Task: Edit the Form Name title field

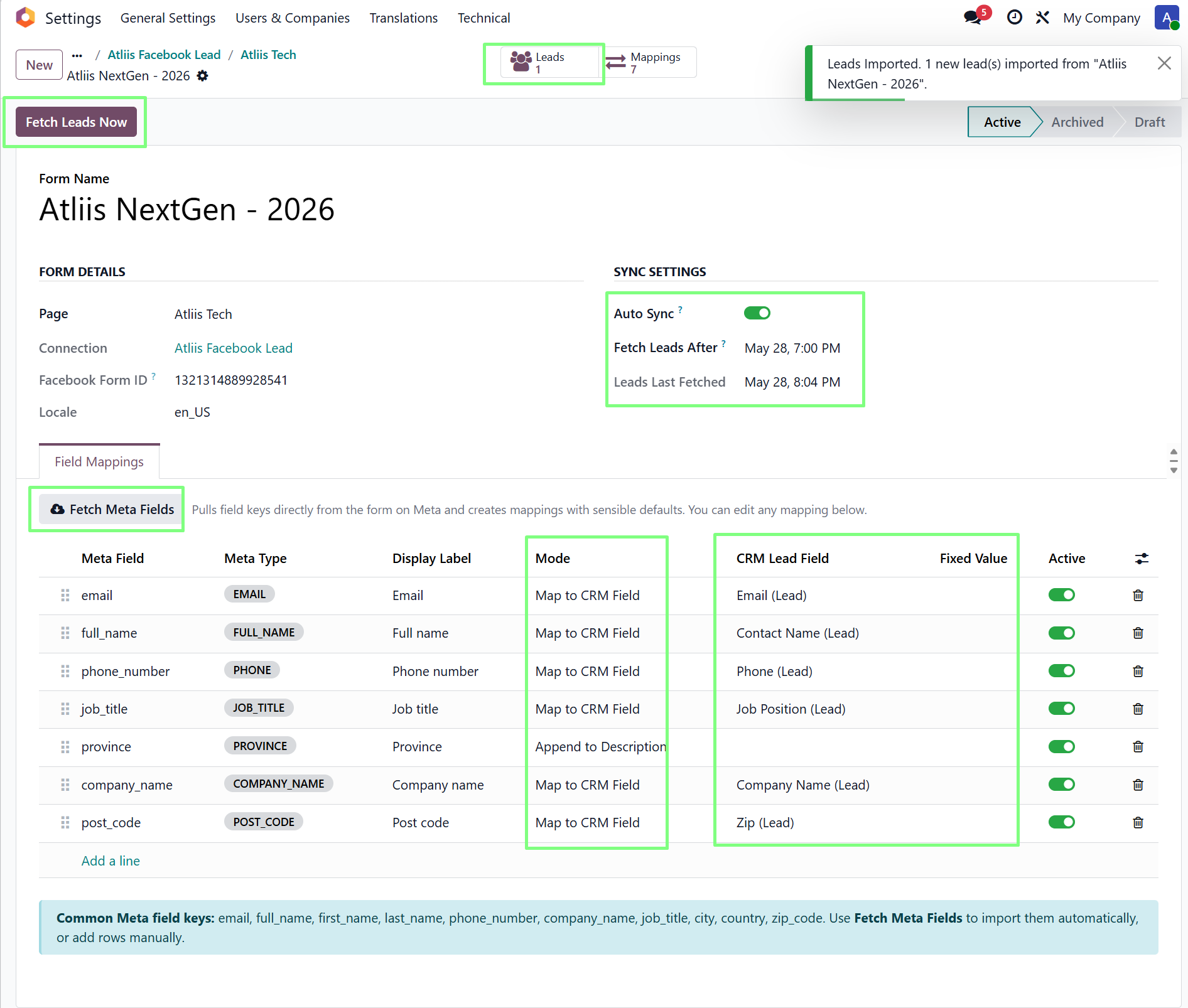Action: tap(187, 209)
